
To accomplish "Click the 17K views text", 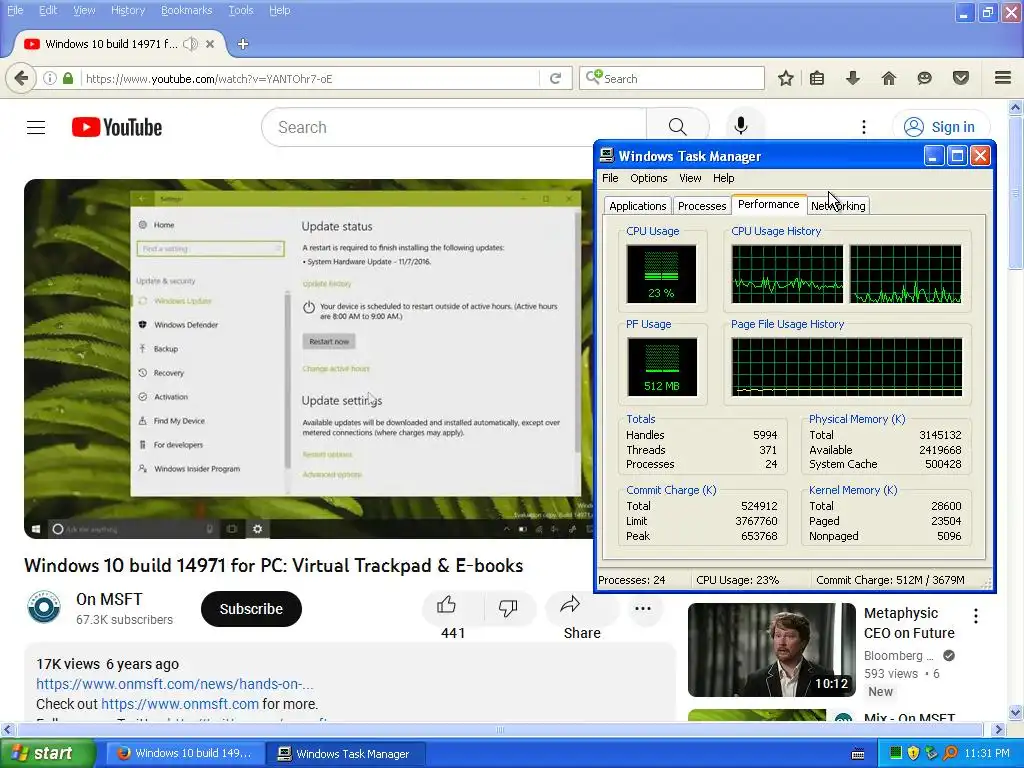I will click(x=68, y=664).
